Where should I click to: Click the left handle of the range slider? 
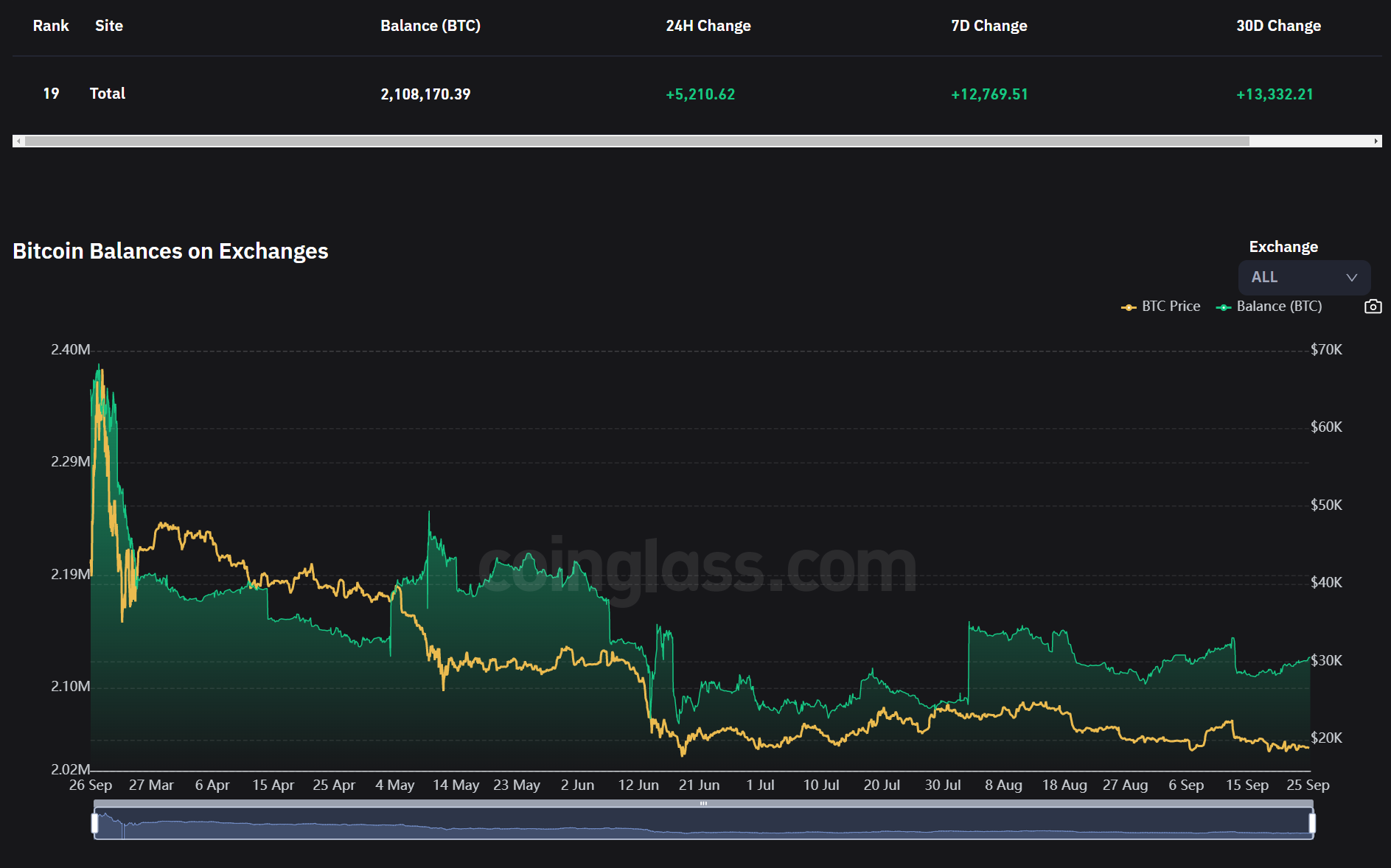click(96, 825)
